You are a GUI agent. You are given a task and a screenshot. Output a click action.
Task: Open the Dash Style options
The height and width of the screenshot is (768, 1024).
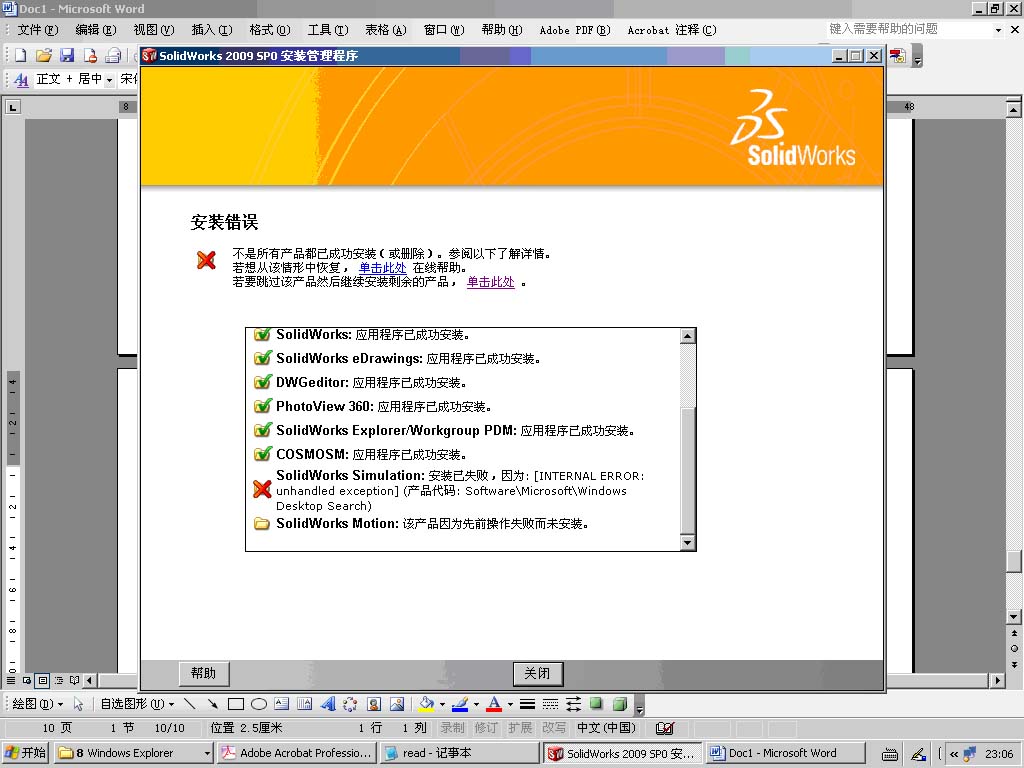551,704
